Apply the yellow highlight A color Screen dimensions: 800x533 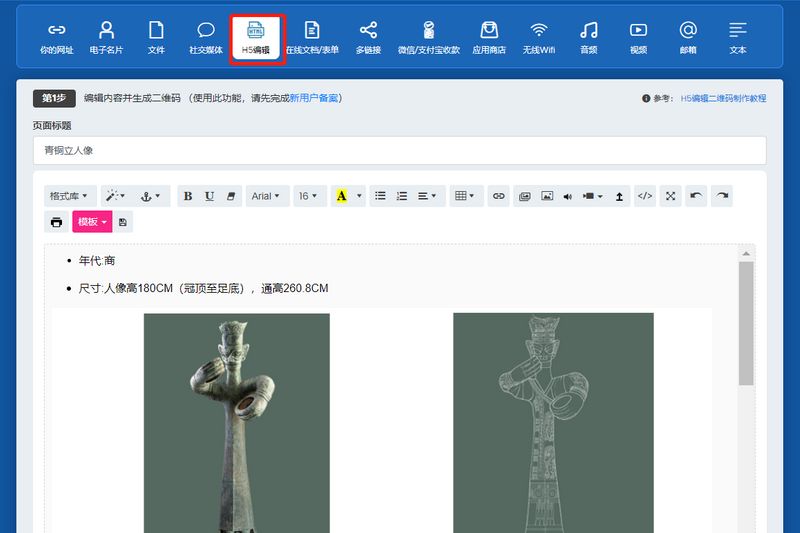point(341,196)
